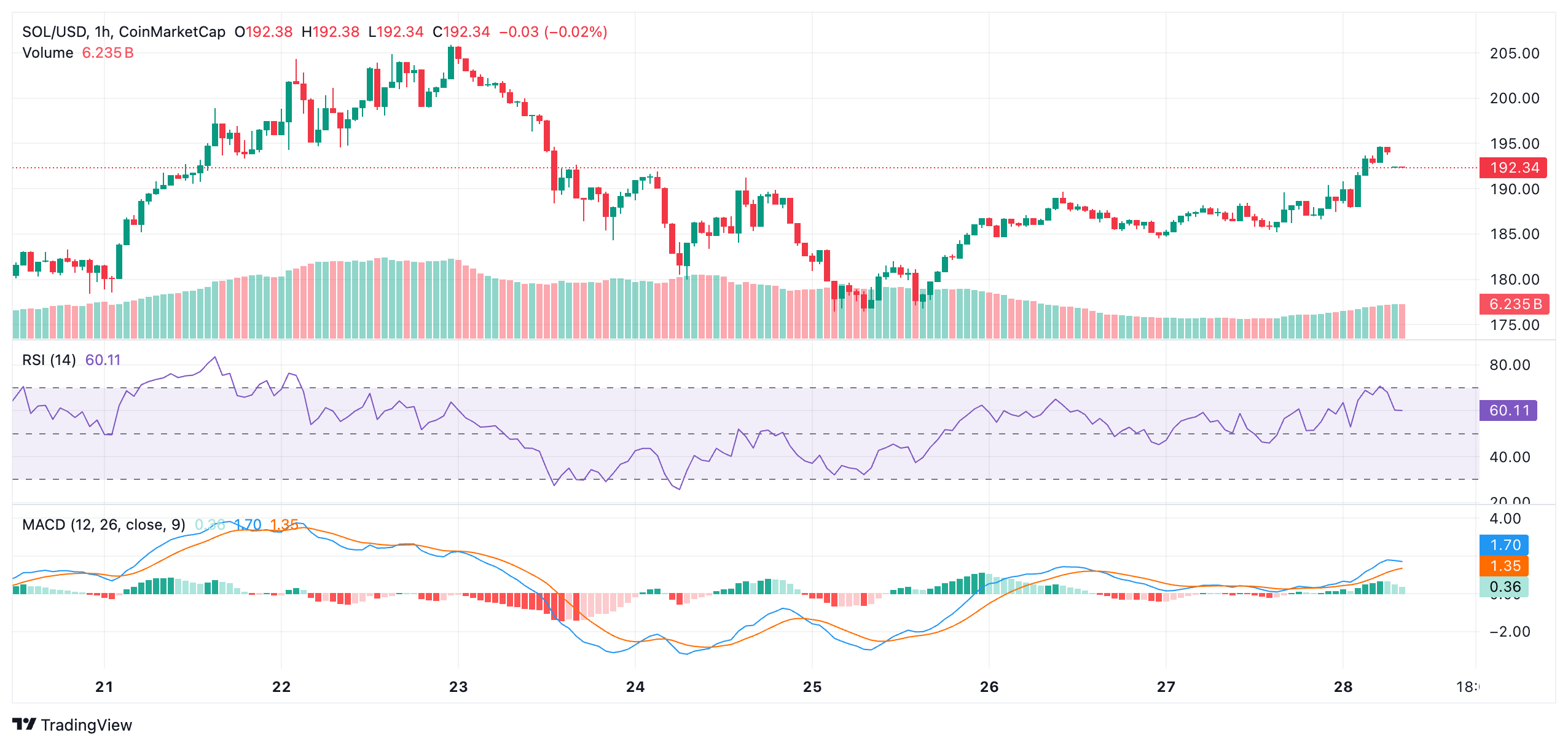1568x746 pixels.
Task: Click the 205.00 price axis label
Action: pos(1515,53)
